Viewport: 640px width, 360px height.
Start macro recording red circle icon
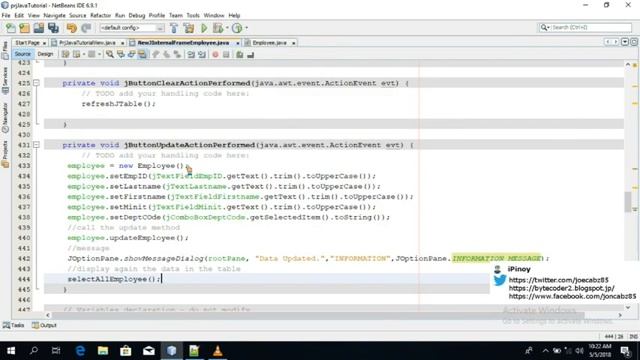(x=215, y=54)
